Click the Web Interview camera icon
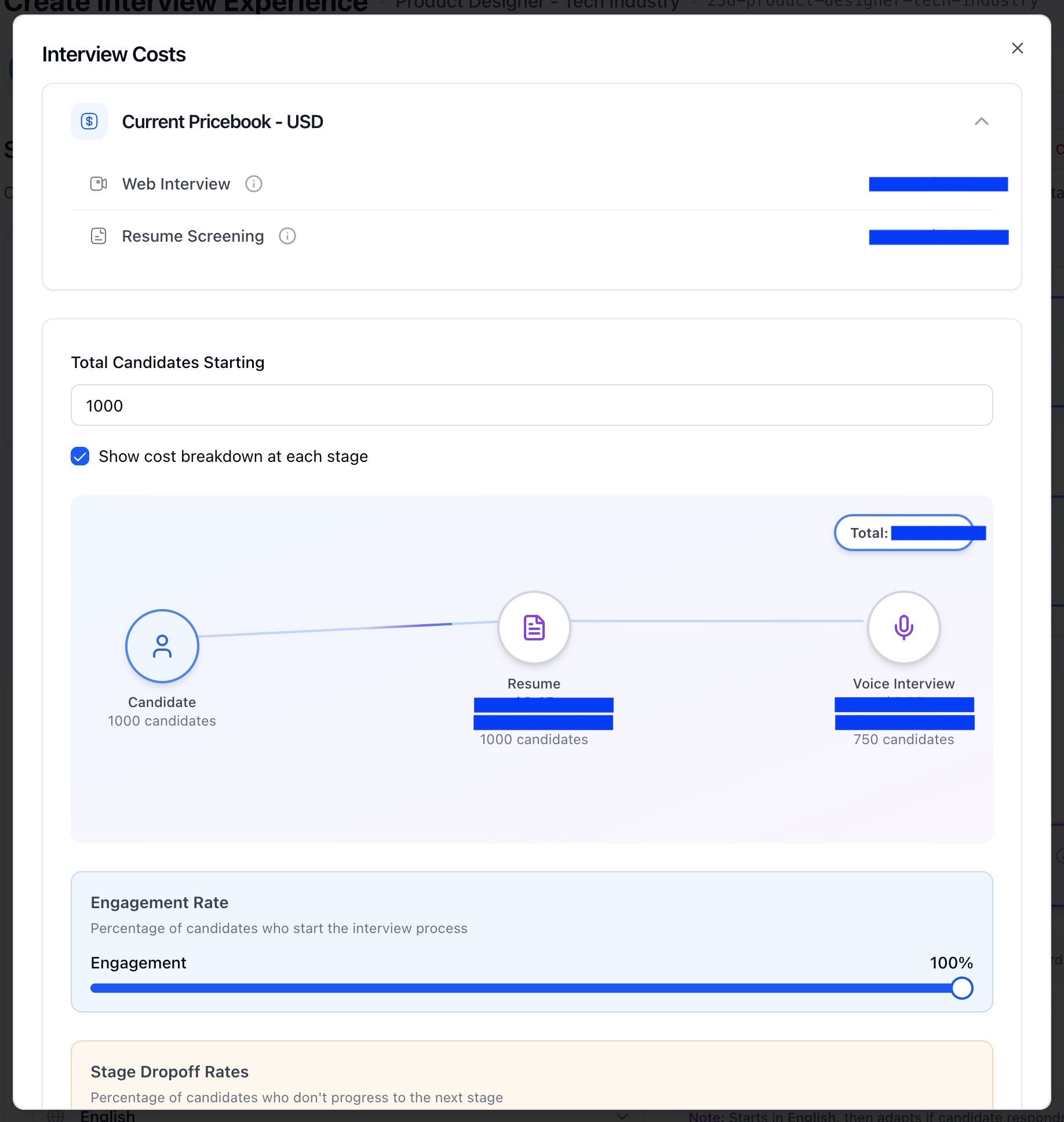This screenshot has height=1122, width=1064. click(99, 184)
